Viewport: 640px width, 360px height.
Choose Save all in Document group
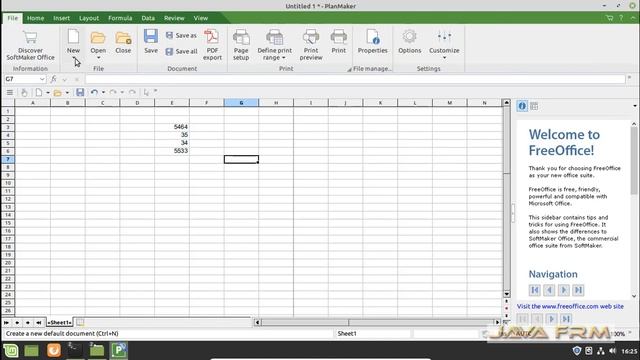(x=182, y=51)
